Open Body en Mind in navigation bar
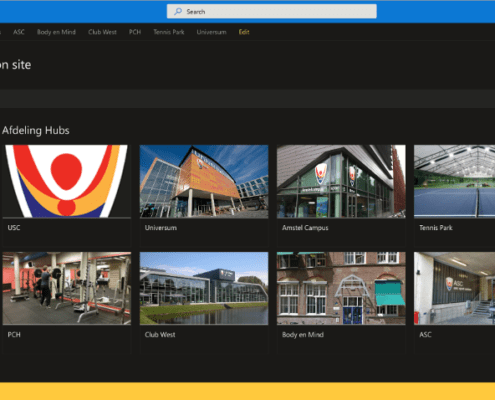 [56, 32]
